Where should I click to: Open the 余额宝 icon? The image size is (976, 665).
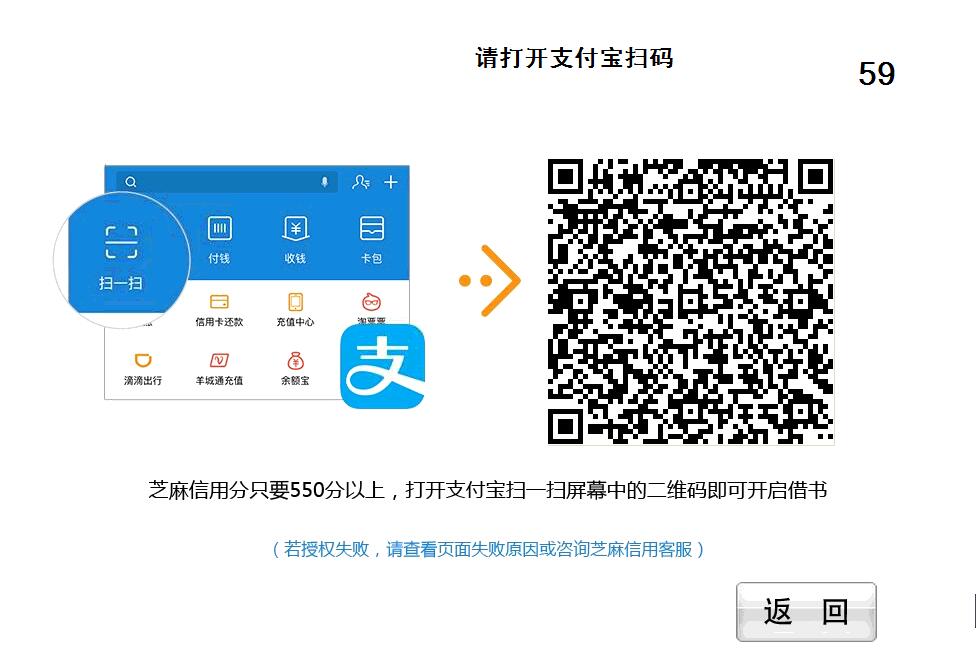pos(296,361)
